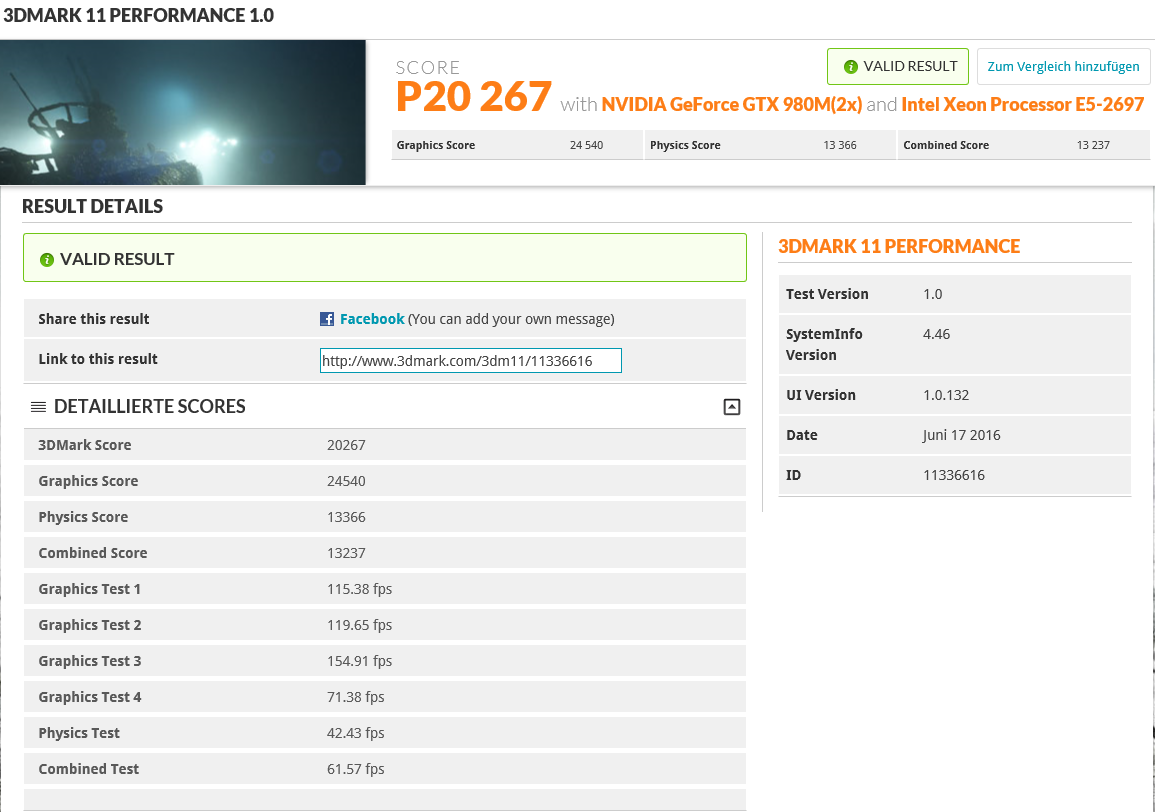Click the UI Version value 1.0.132
Viewport: 1155px width, 812px height.
(x=946, y=395)
